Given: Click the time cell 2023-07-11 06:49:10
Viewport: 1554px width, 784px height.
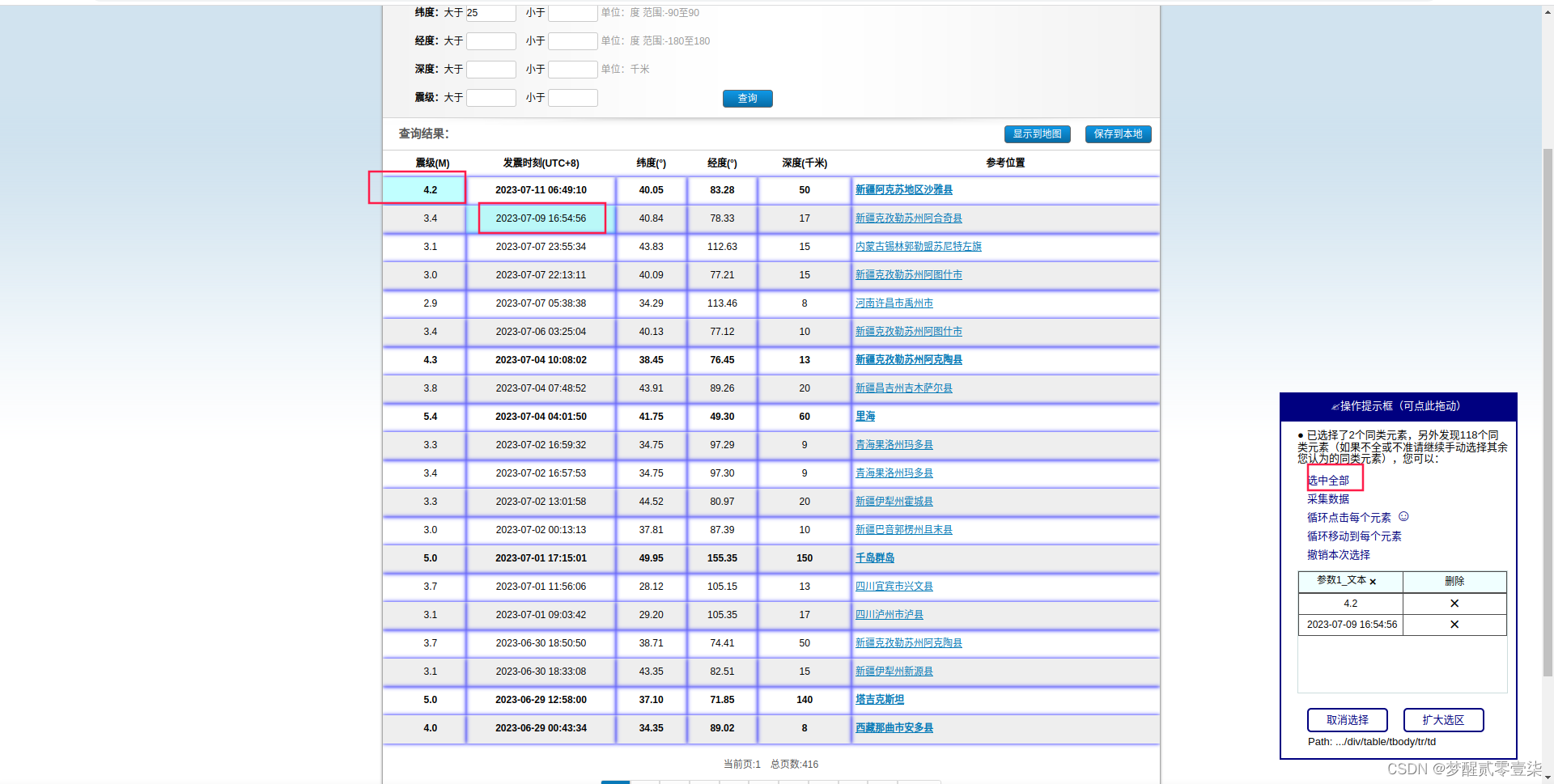Looking at the screenshot, I should coord(541,190).
